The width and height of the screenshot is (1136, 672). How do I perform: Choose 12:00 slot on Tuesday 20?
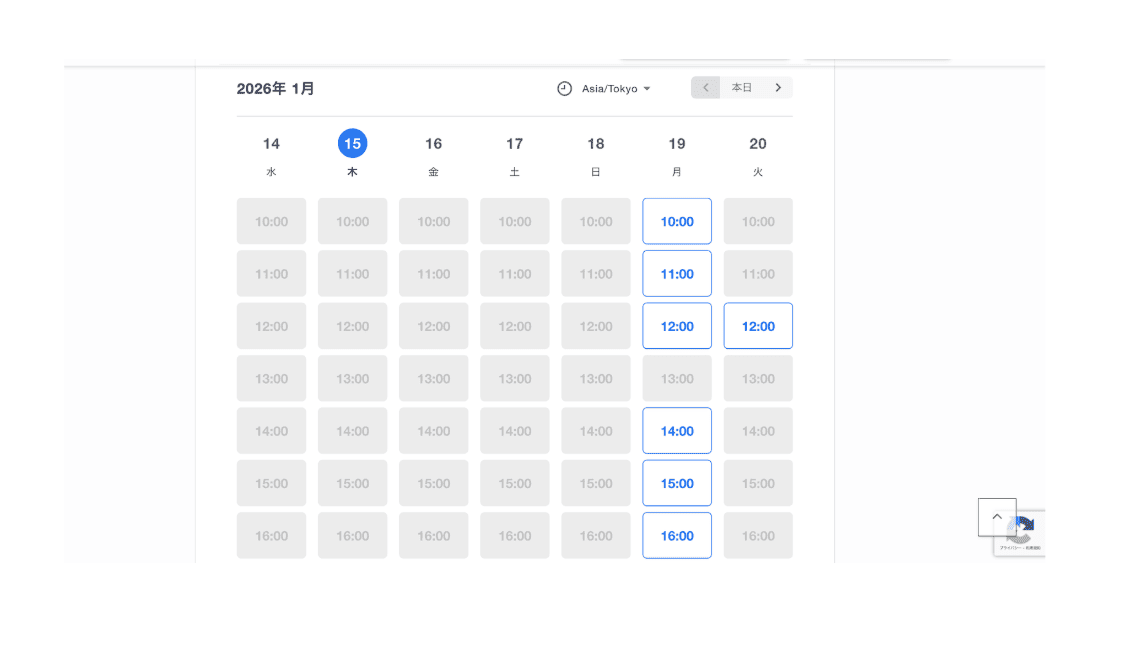point(758,326)
